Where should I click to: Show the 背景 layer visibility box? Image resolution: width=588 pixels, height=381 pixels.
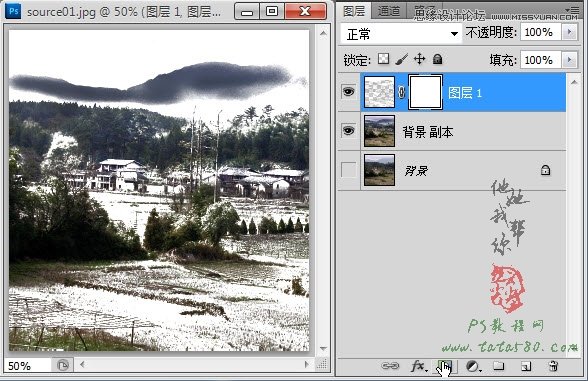pos(348,170)
